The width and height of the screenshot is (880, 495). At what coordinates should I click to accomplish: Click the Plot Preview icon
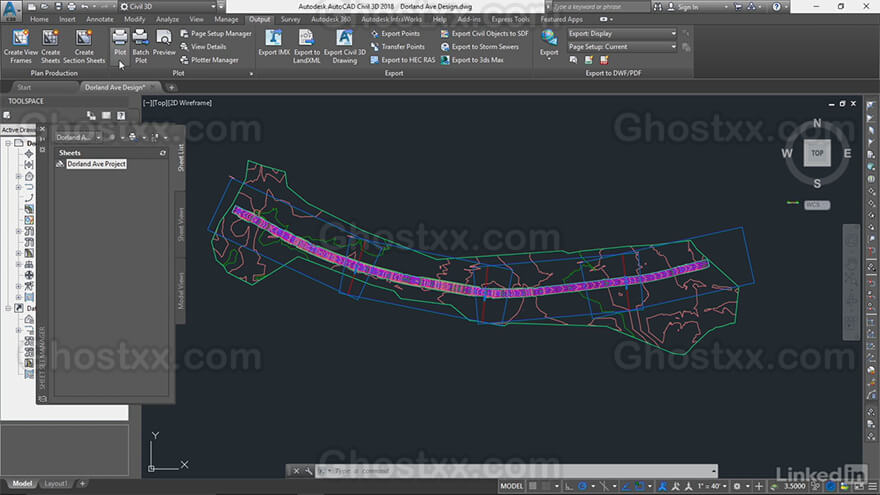[x=164, y=38]
